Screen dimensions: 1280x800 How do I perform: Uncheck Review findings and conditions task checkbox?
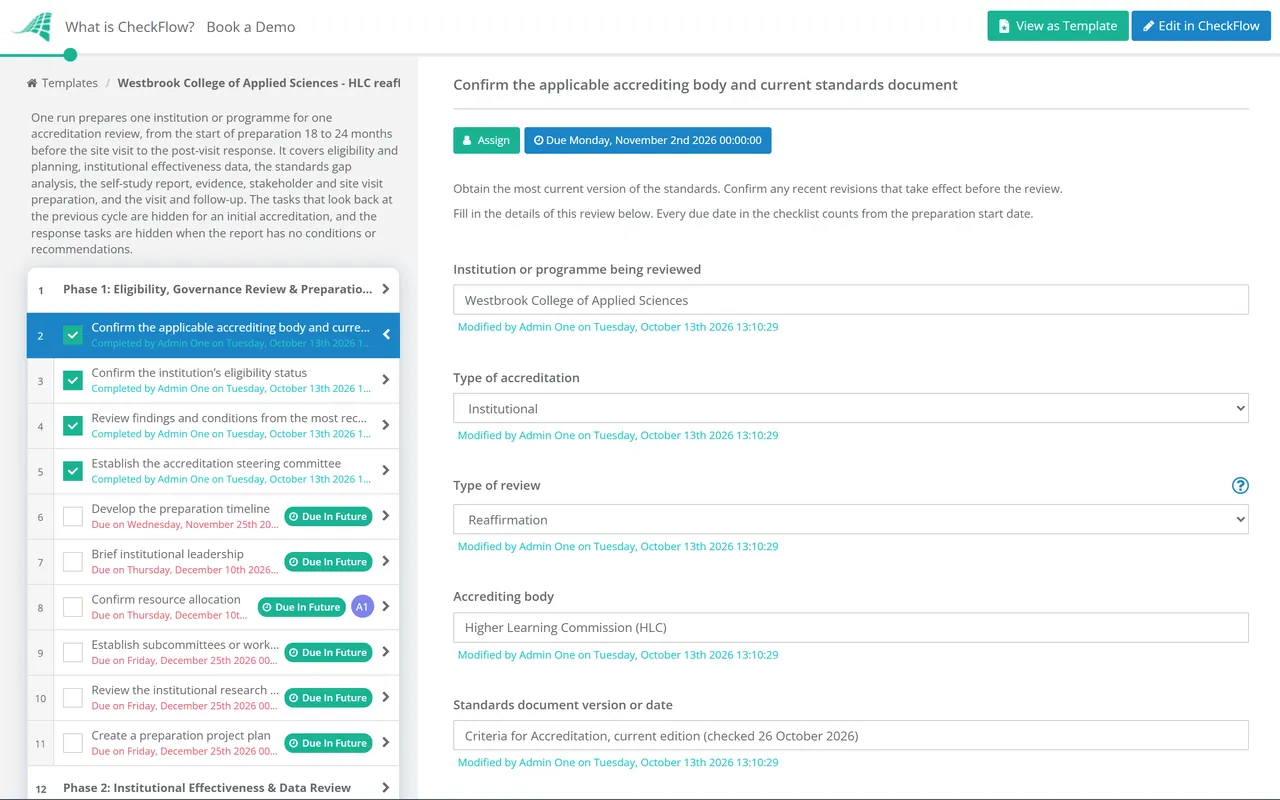[x=73, y=426]
